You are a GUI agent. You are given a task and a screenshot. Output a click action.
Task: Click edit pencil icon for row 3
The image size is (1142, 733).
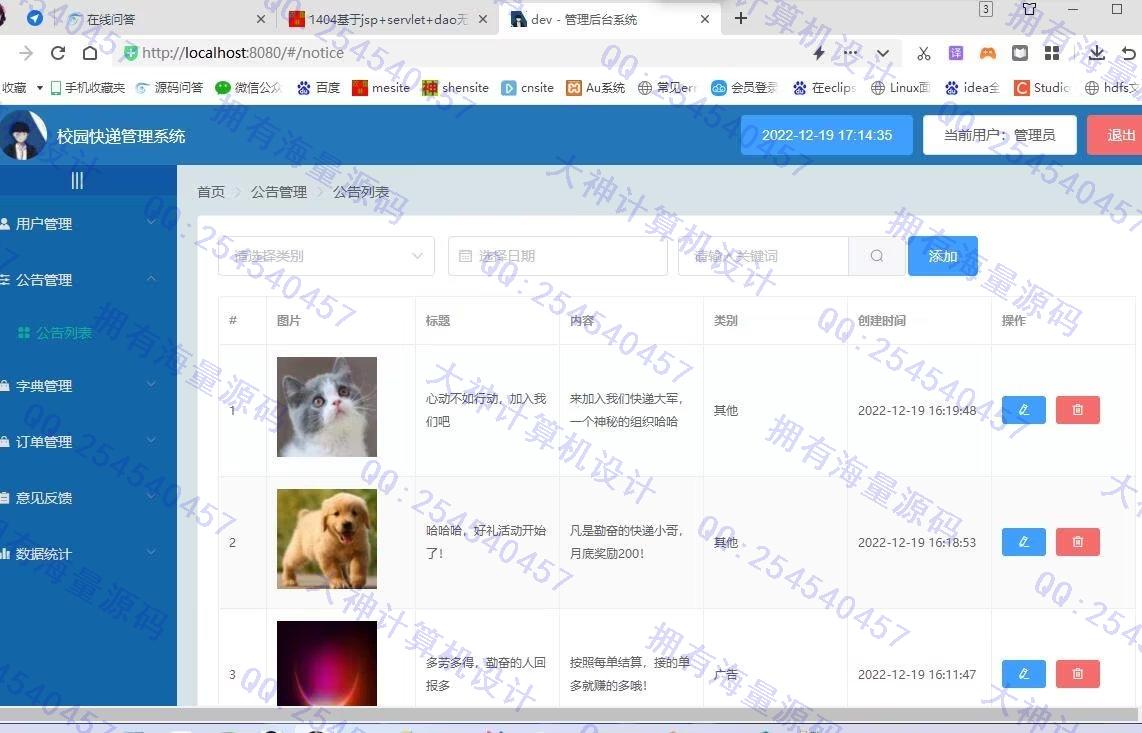click(1023, 674)
